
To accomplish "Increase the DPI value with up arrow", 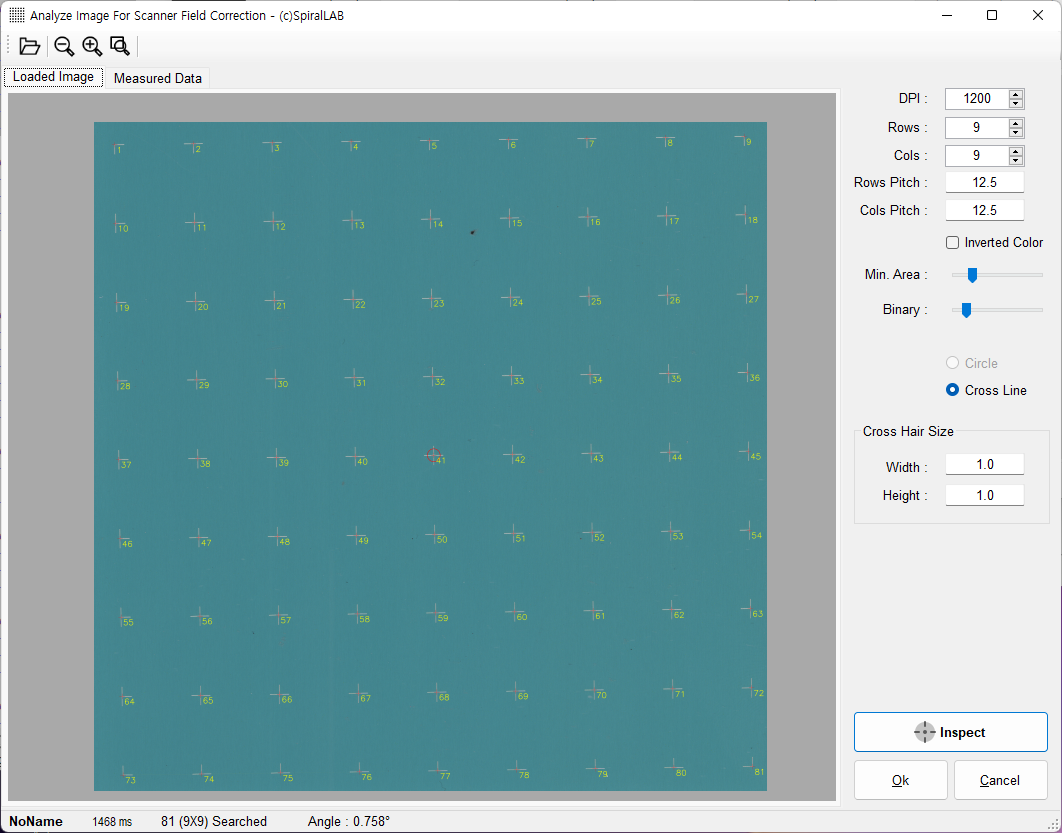I will tap(1015, 94).
